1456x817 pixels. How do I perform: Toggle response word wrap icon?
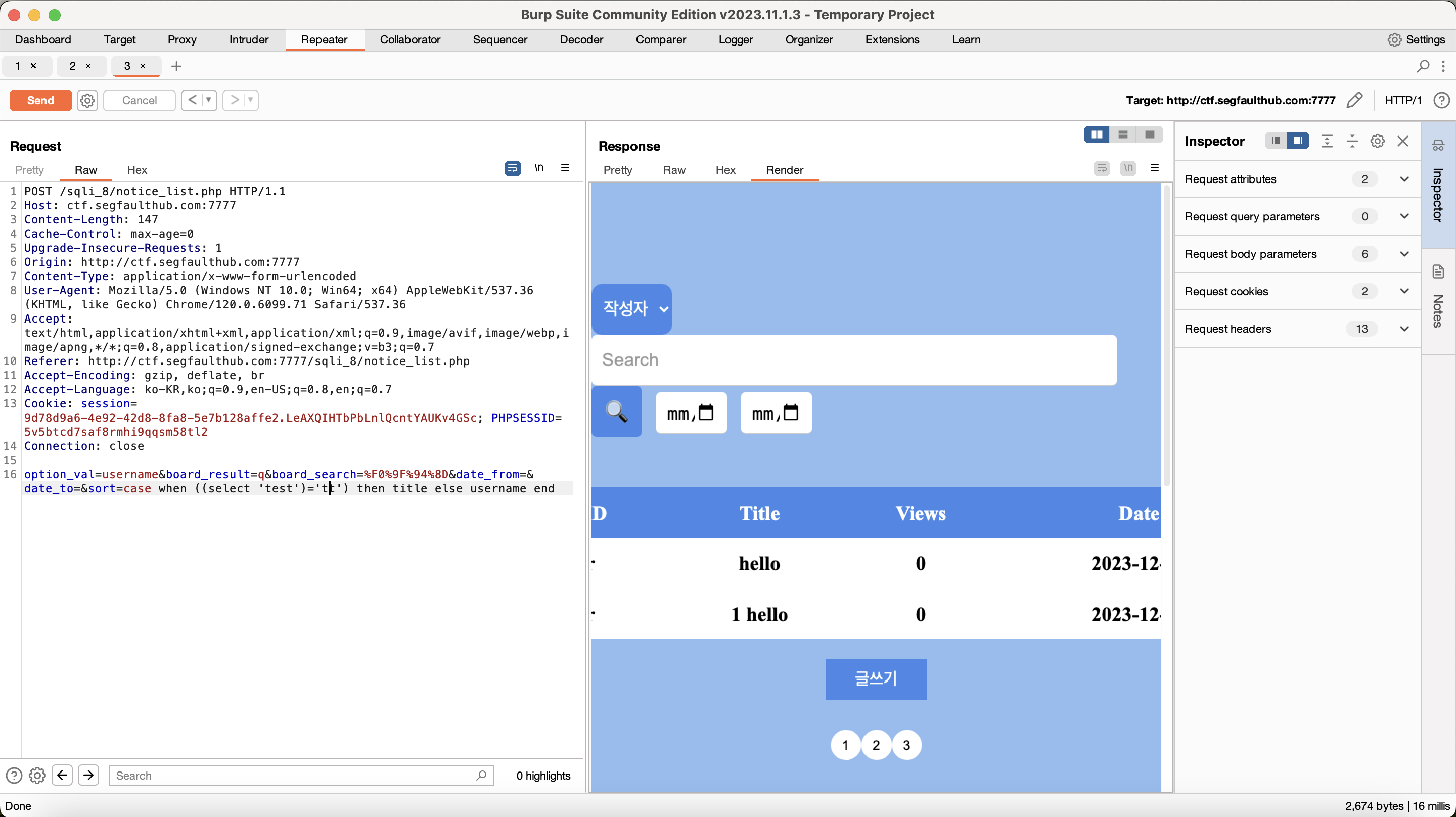click(x=1102, y=168)
